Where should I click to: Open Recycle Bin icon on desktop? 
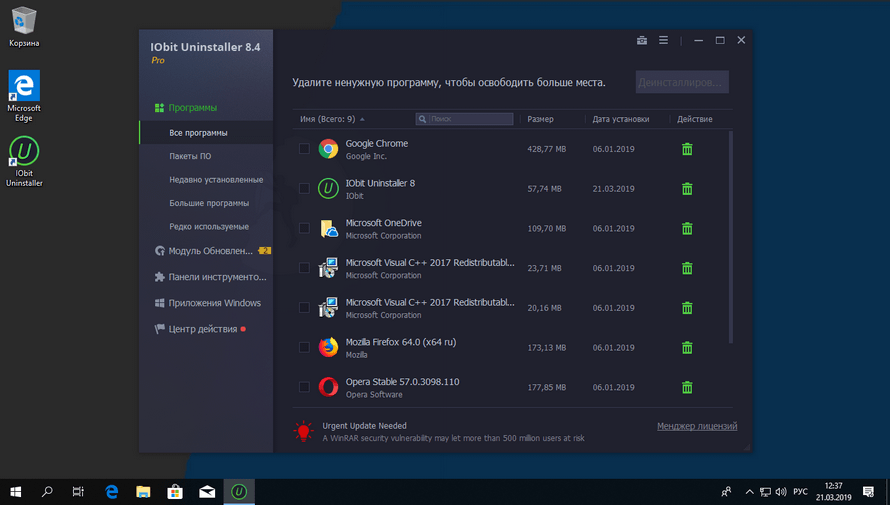point(24,21)
